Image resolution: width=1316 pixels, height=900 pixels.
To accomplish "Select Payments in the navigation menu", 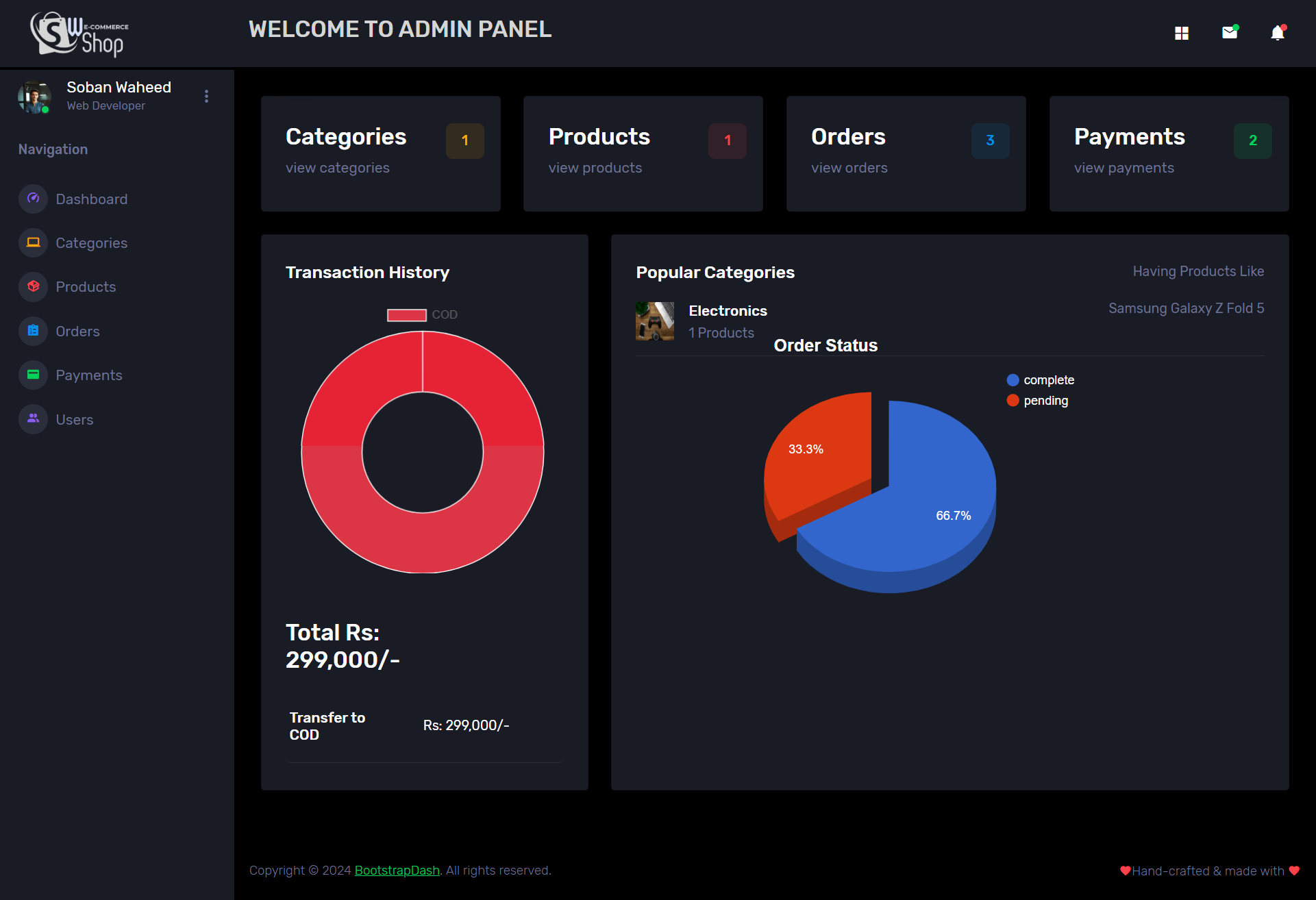I will [88, 375].
